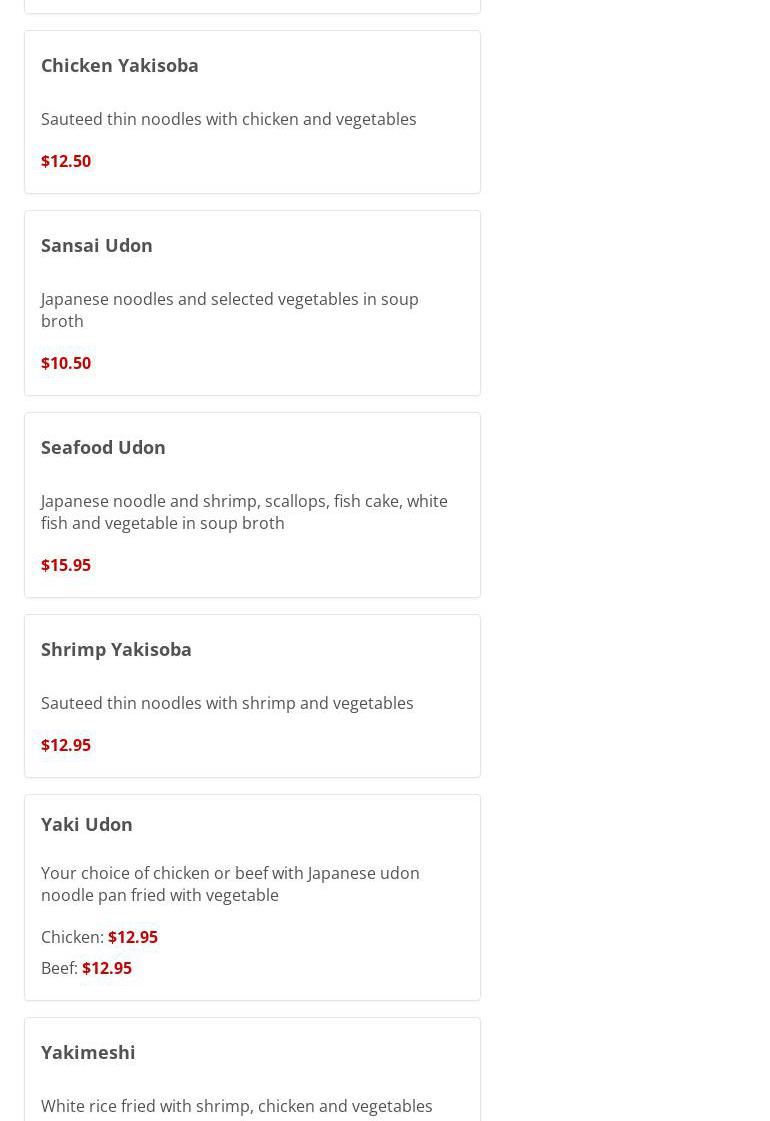
Task: Open the Chicken Yakisoba menu item
Action: point(120,65)
